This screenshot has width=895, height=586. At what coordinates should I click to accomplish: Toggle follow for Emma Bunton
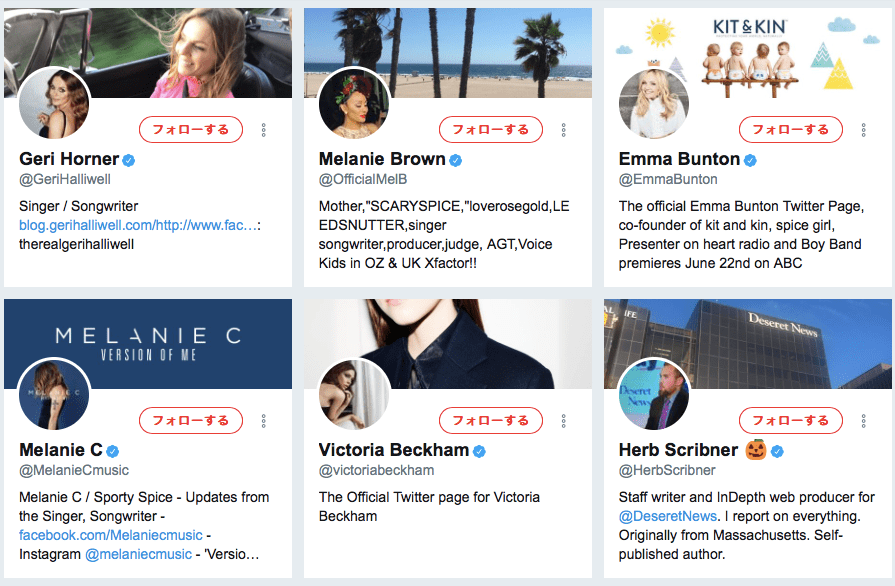pyautogui.click(x=791, y=129)
